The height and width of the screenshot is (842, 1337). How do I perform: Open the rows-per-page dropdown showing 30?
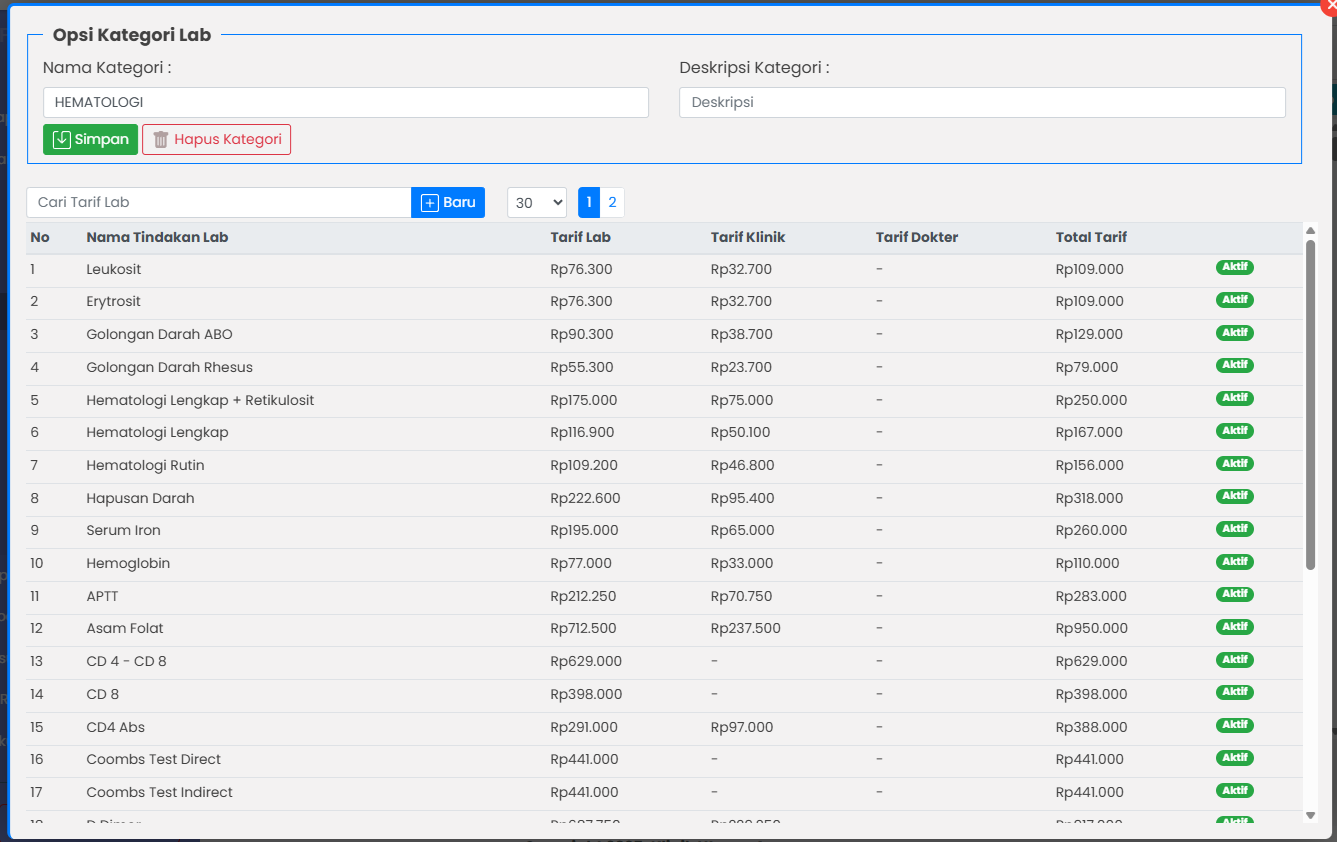point(536,202)
